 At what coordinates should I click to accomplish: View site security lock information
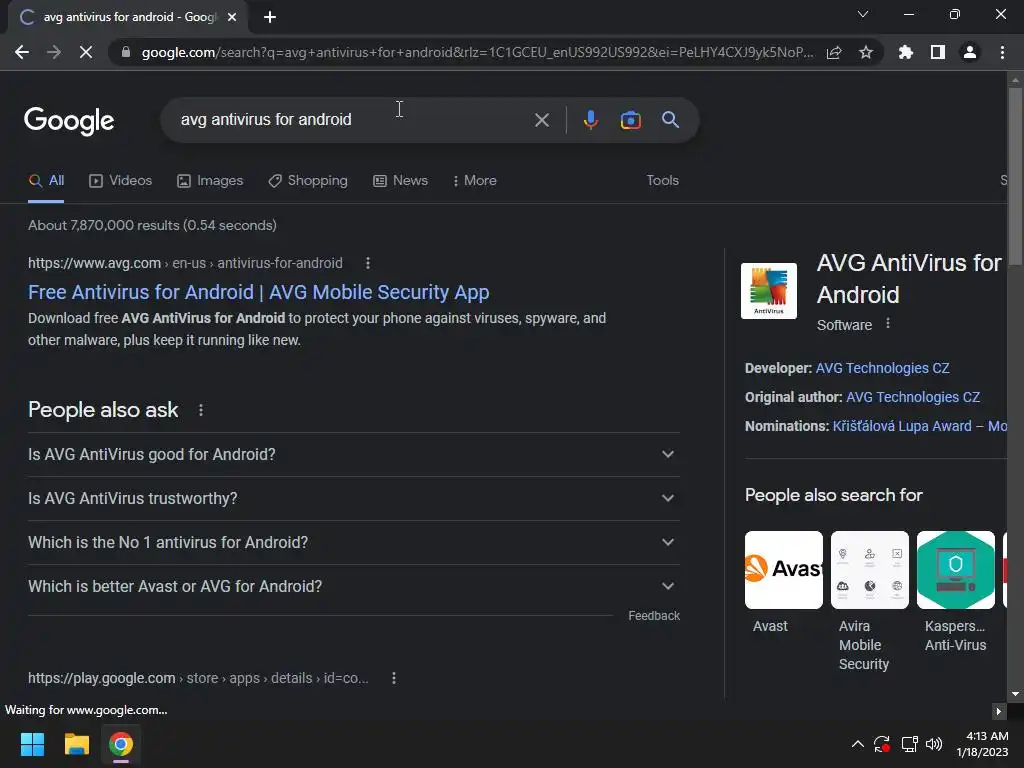(x=126, y=52)
